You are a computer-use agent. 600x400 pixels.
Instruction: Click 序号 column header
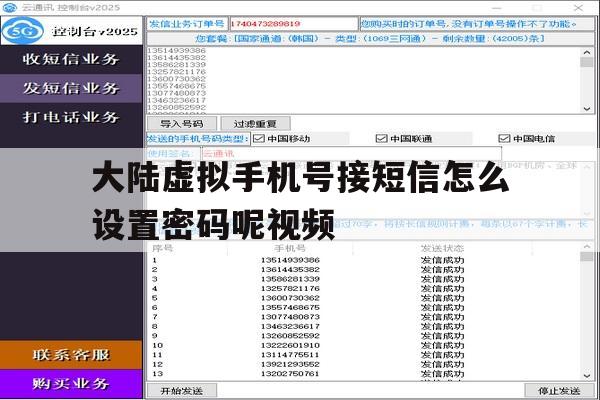click(x=163, y=248)
